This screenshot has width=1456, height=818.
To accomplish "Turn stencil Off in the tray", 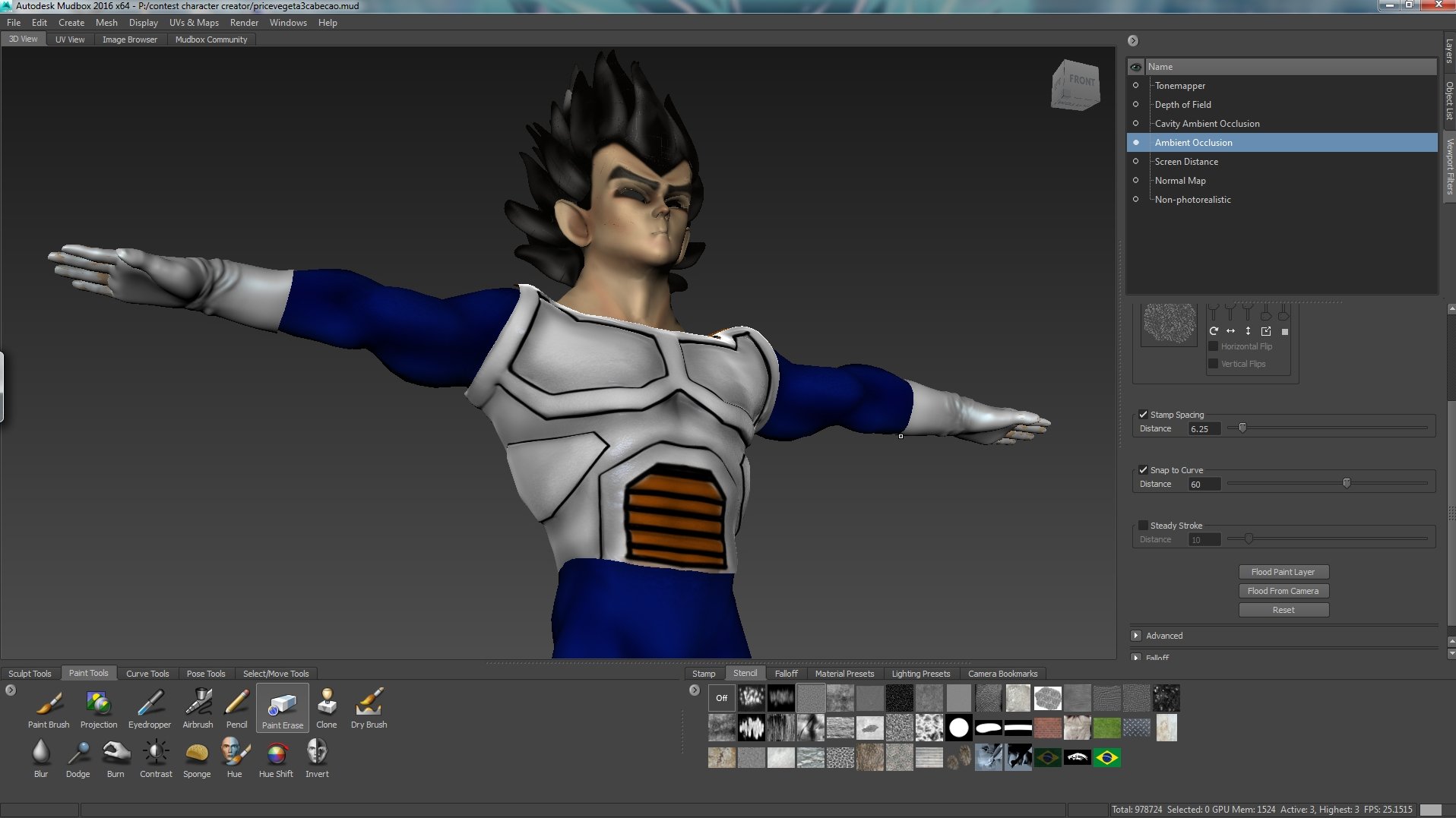I will pos(722,698).
